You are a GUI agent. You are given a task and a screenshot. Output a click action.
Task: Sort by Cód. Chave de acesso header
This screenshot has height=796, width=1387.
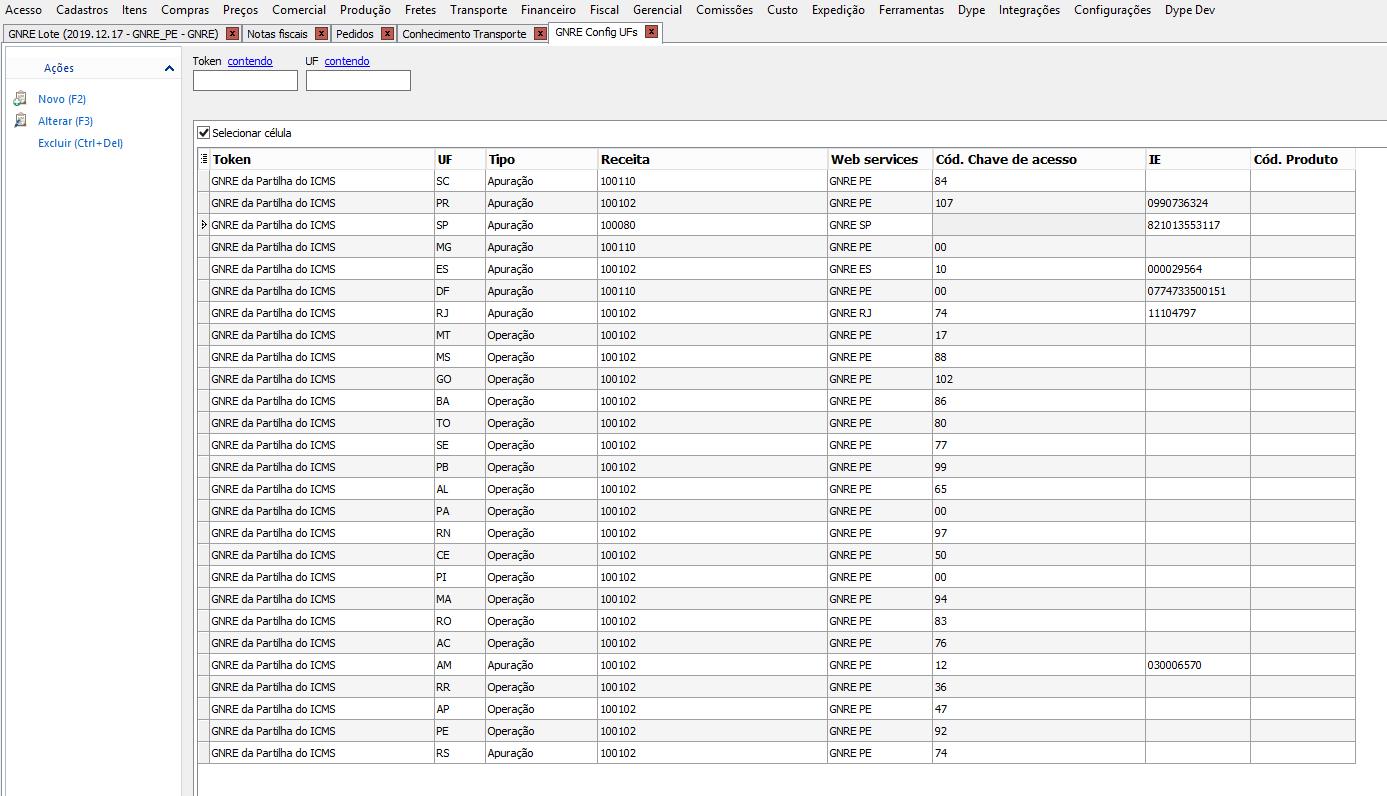point(1039,159)
